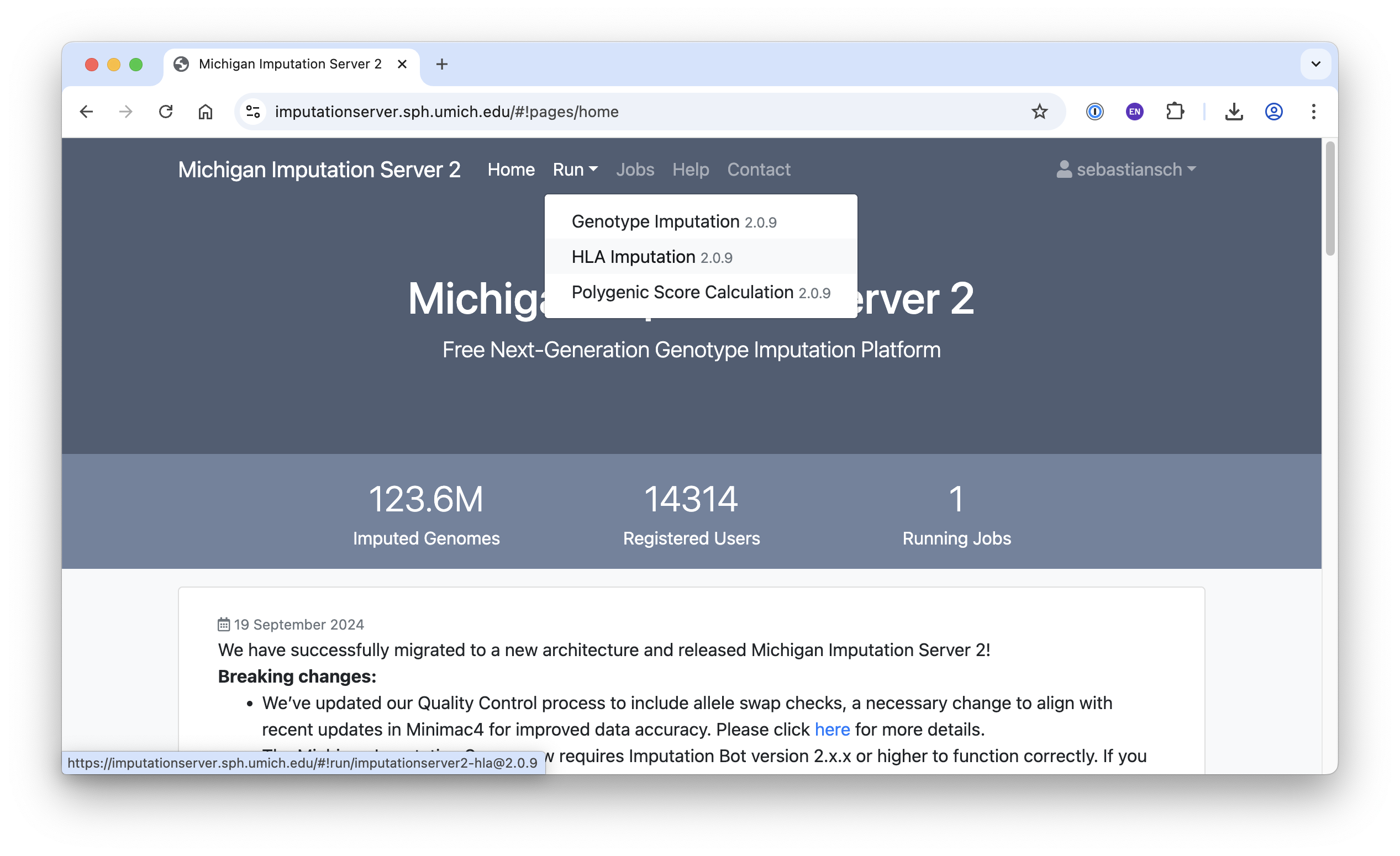Open the tab search chevron dropdown
The height and width of the screenshot is (856, 1400).
pos(1315,64)
